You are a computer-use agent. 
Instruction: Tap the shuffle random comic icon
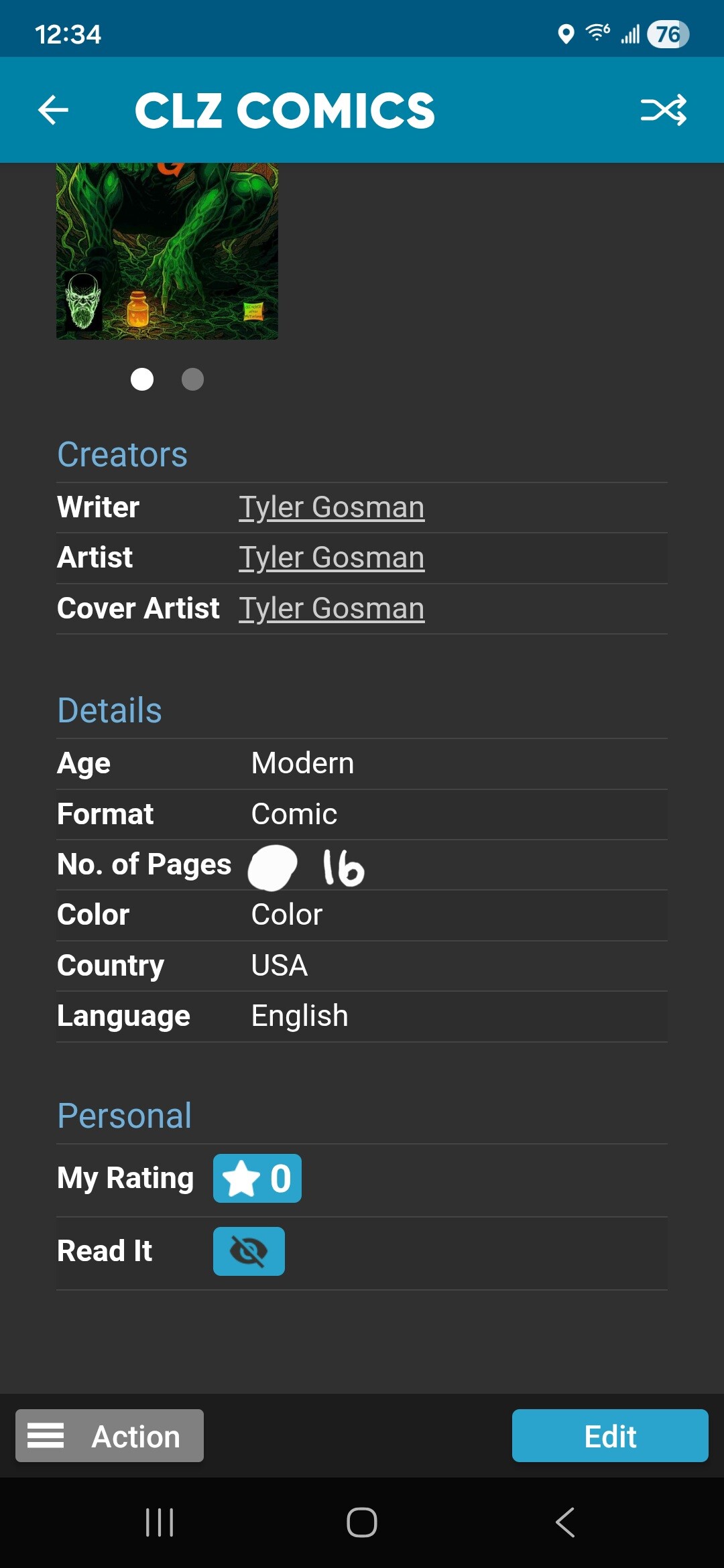coord(663,110)
